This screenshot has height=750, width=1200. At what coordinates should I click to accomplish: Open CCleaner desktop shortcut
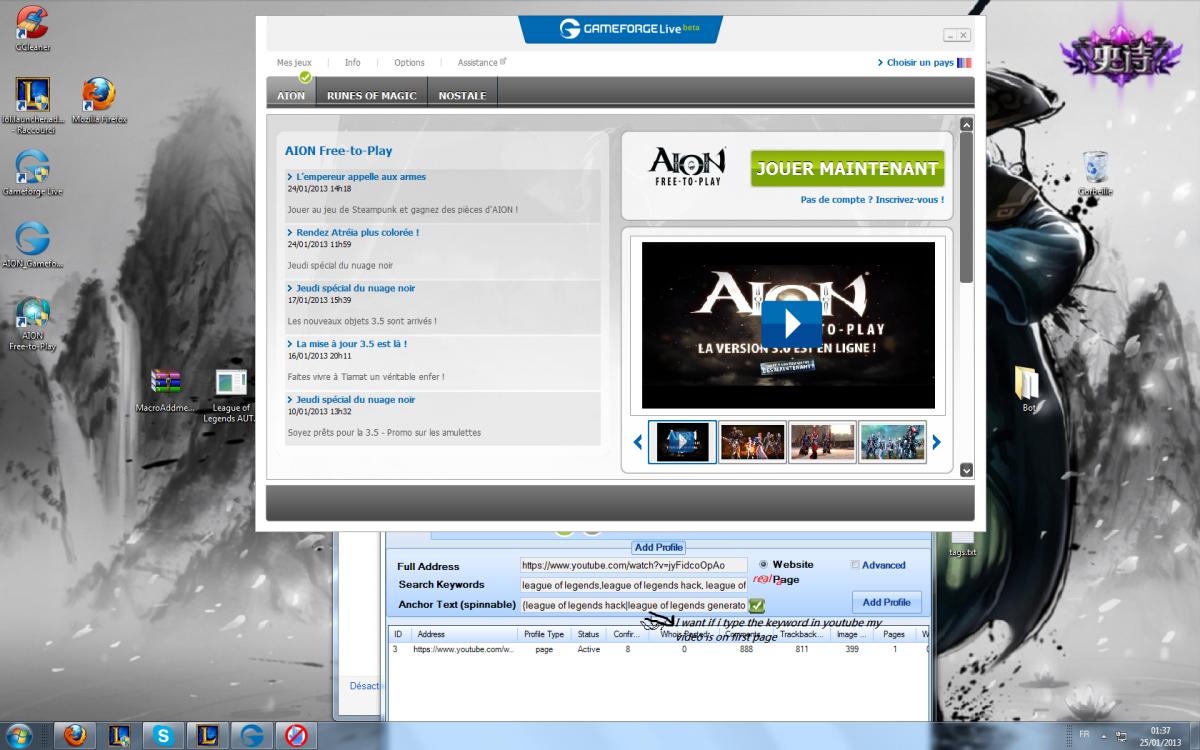[x=33, y=28]
